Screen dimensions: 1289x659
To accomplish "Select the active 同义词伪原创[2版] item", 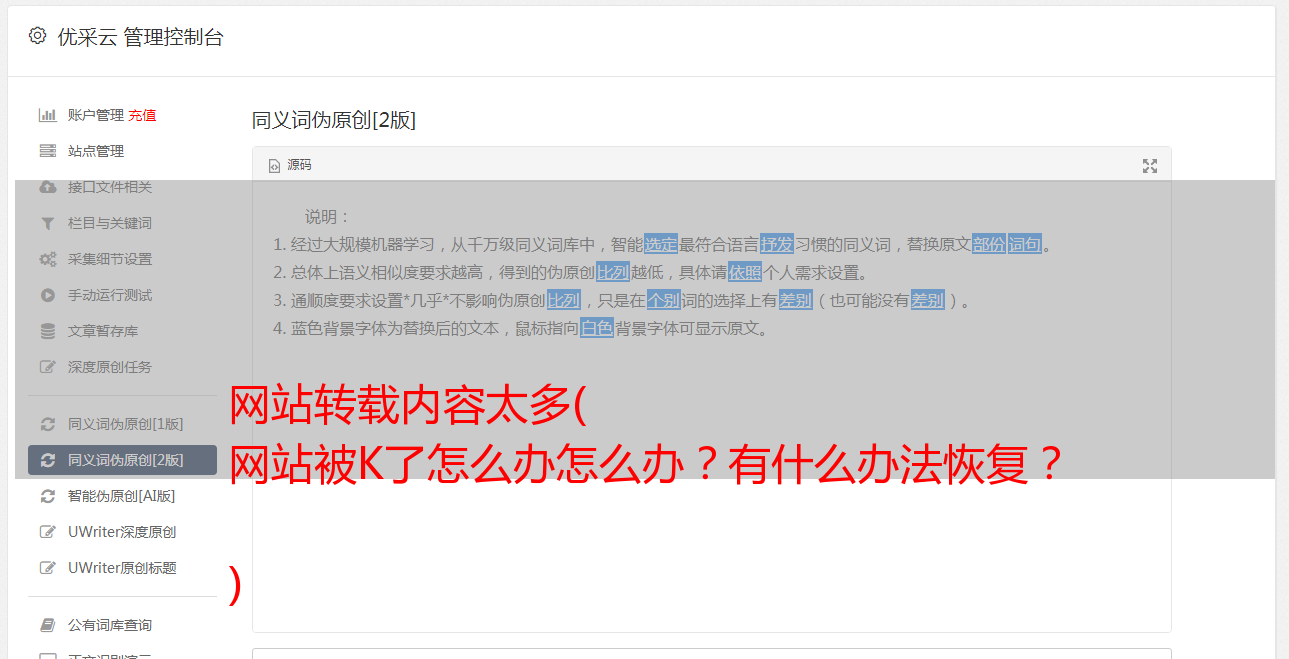I will click(x=122, y=460).
